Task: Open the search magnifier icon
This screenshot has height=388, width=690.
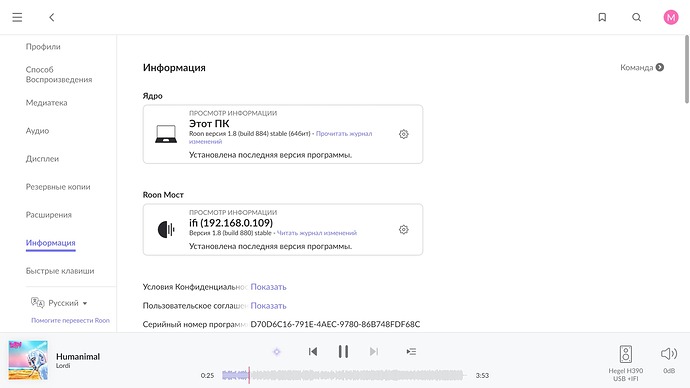Action: pos(636,17)
